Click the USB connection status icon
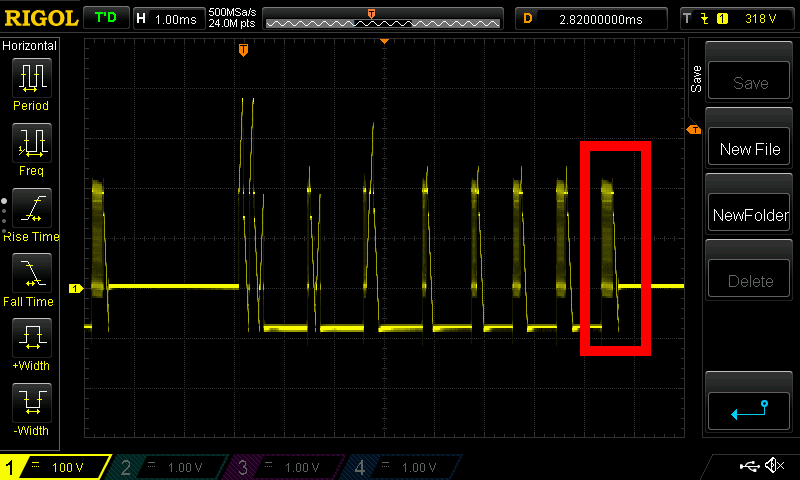The width and height of the screenshot is (800, 480). (x=749, y=466)
